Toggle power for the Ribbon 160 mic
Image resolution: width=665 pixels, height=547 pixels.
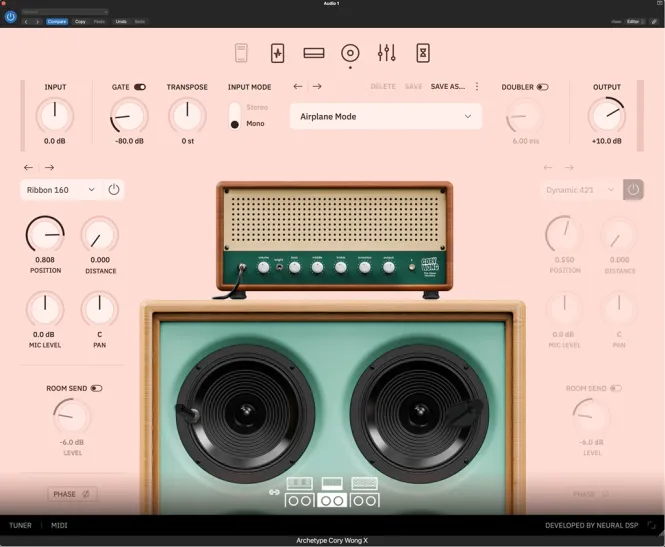point(114,190)
